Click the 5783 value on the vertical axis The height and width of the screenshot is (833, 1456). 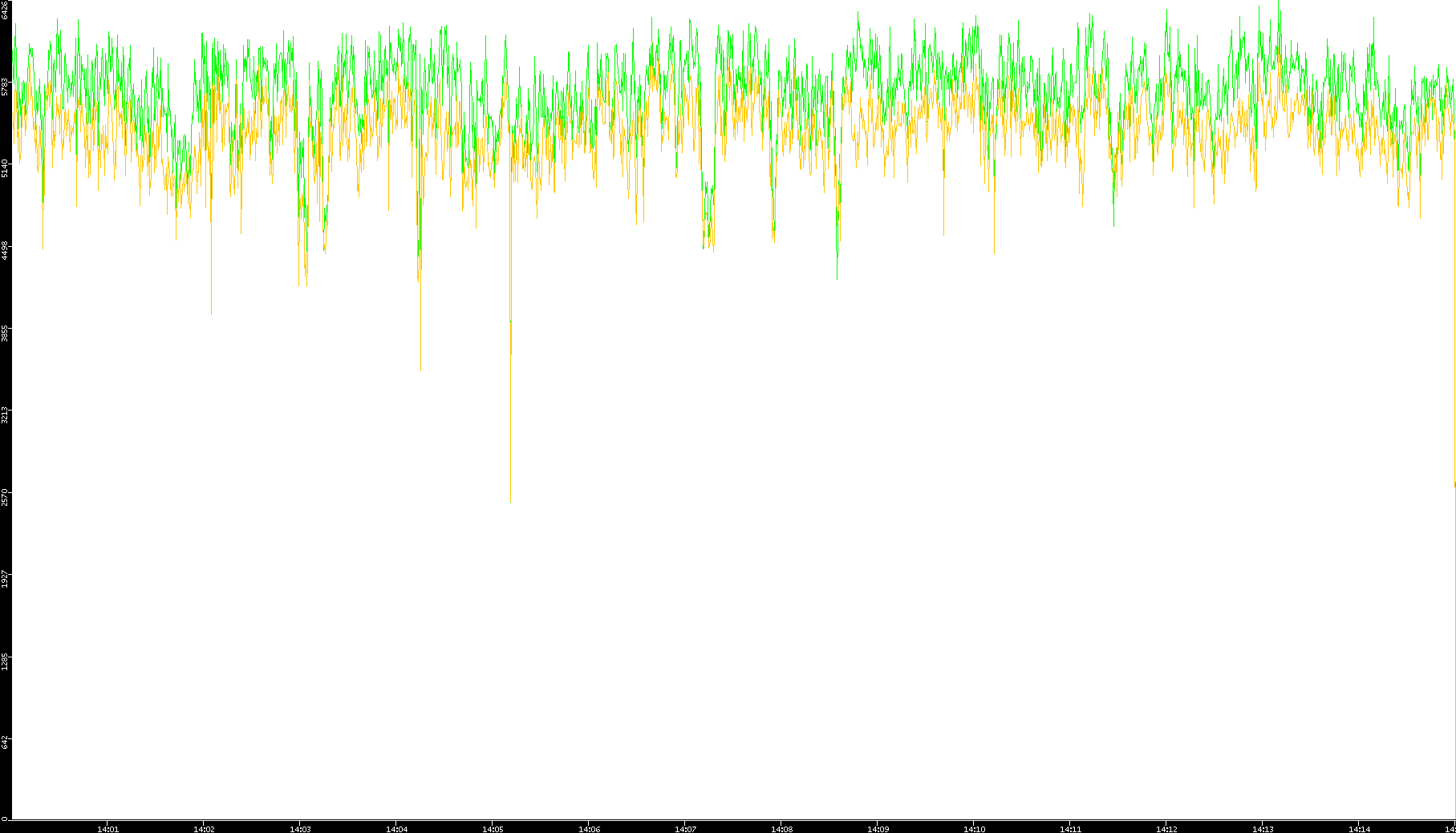[x=6, y=86]
